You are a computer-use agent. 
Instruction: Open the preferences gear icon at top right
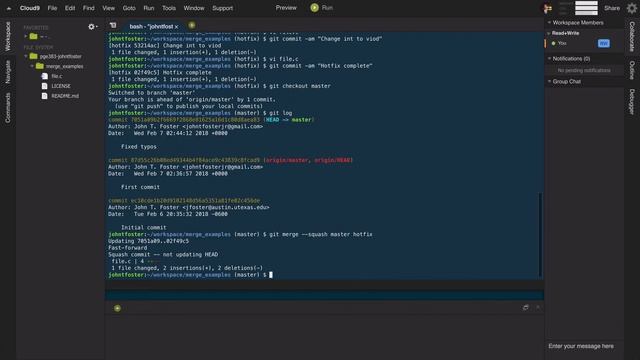click(x=631, y=8)
